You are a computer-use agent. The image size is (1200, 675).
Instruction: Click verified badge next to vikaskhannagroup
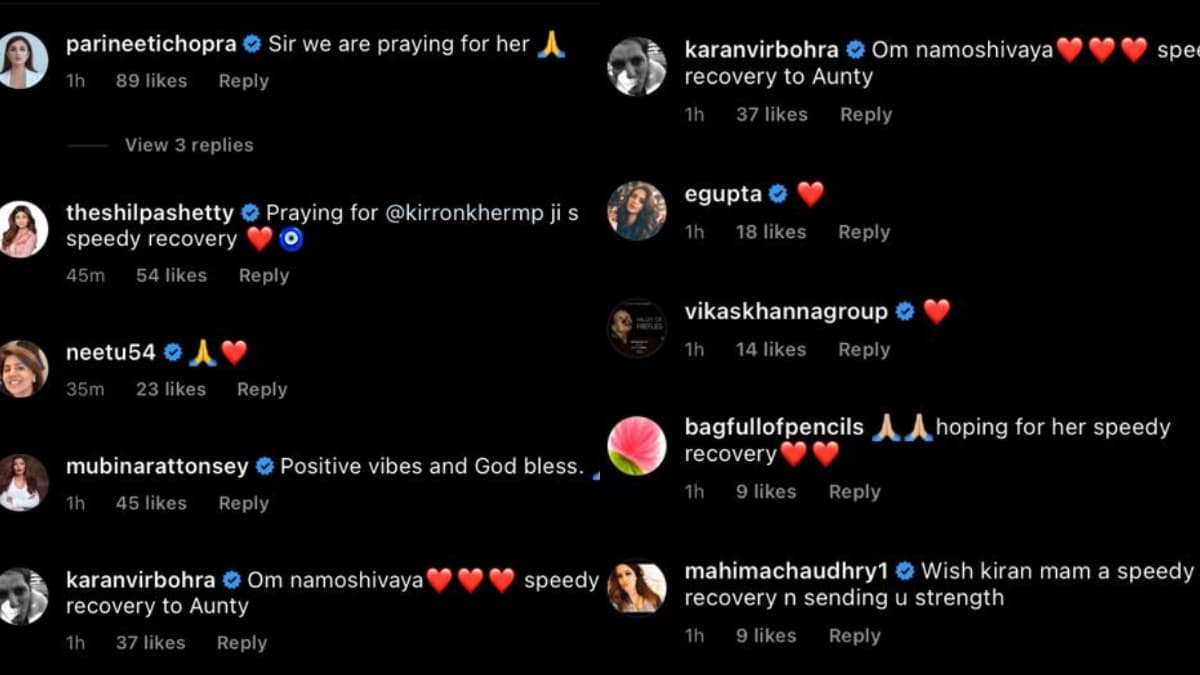coord(905,312)
